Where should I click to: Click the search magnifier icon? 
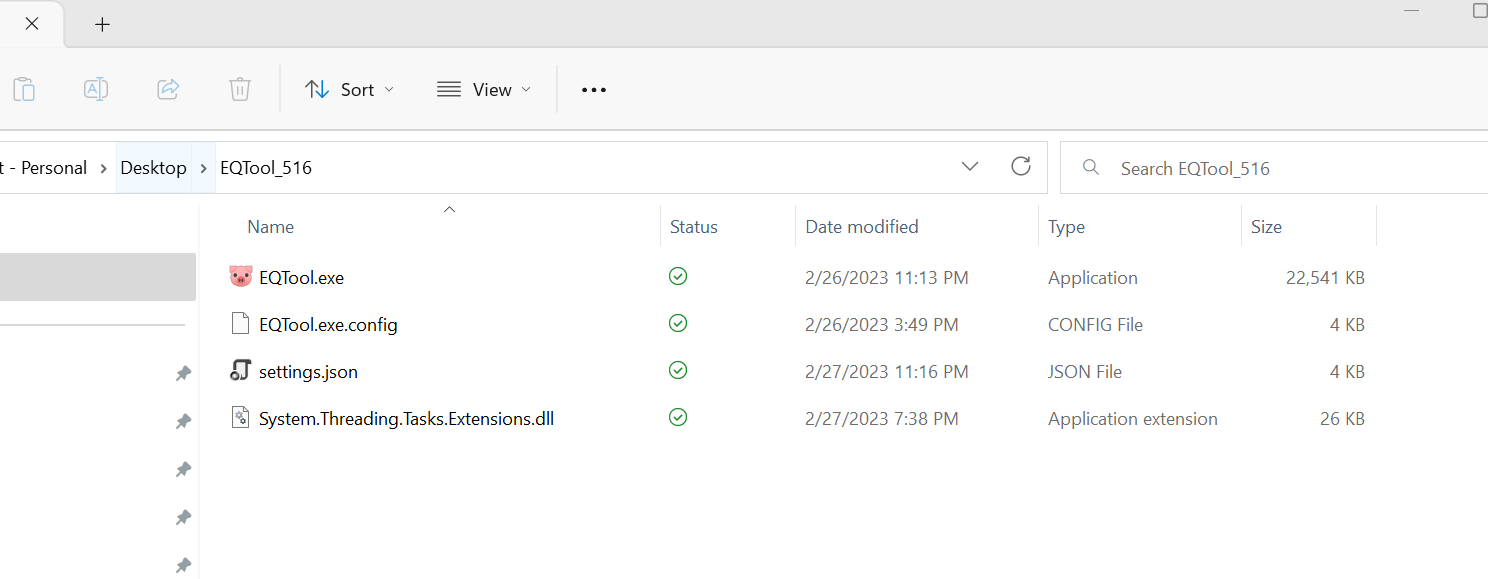tap(1092, 168)
